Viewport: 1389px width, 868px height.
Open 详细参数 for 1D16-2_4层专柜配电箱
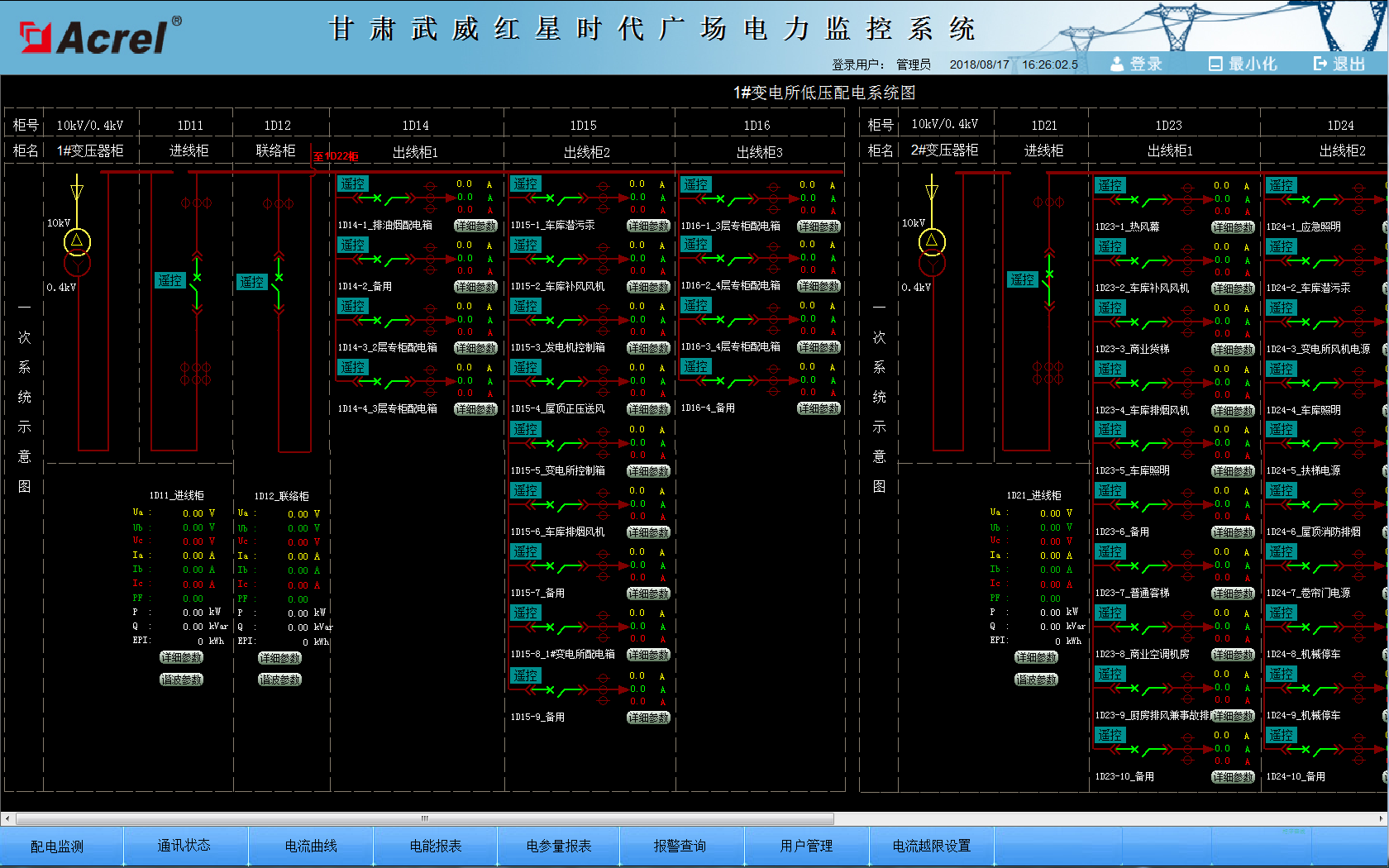[x=819, y=286]
